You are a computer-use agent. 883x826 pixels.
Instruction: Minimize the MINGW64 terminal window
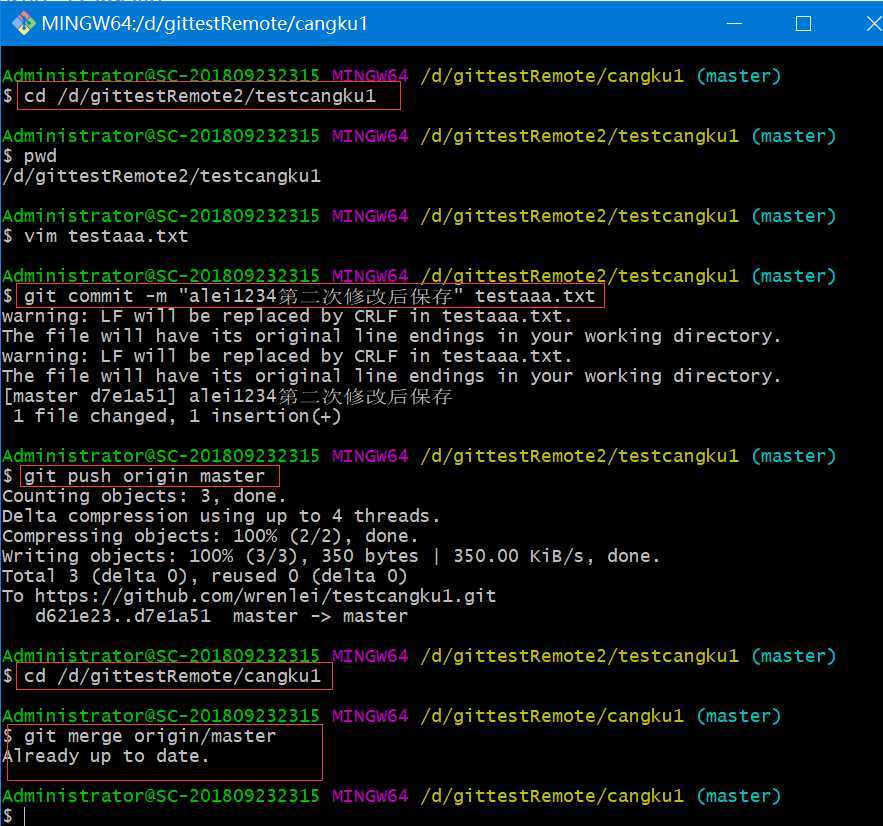tap(734, 24)
